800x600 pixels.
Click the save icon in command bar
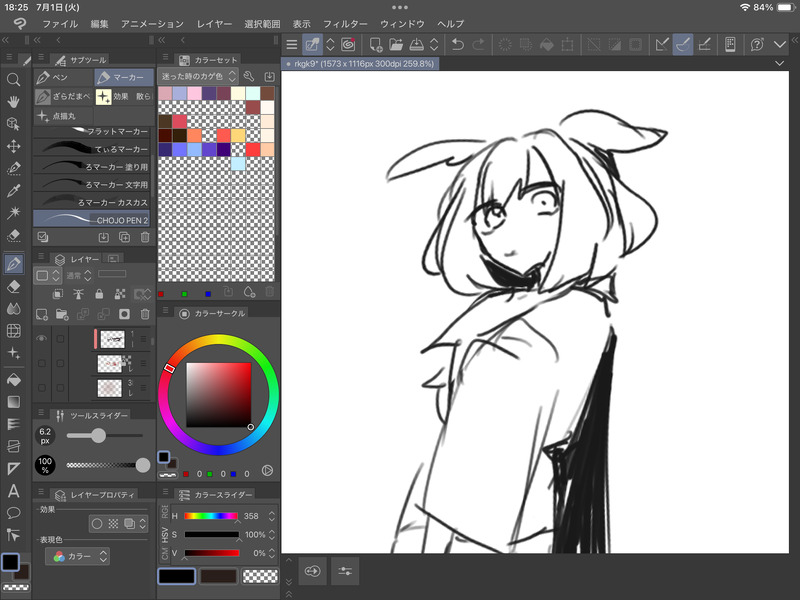coord(416,45)
